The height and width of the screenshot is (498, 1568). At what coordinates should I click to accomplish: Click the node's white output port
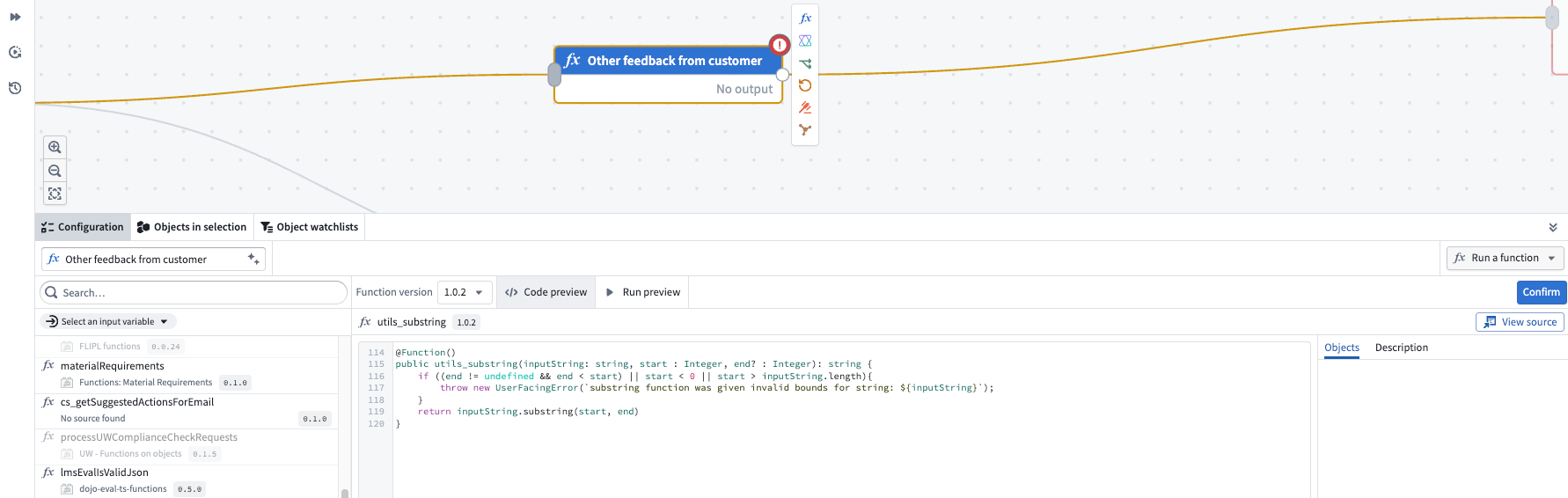(782, 75)
